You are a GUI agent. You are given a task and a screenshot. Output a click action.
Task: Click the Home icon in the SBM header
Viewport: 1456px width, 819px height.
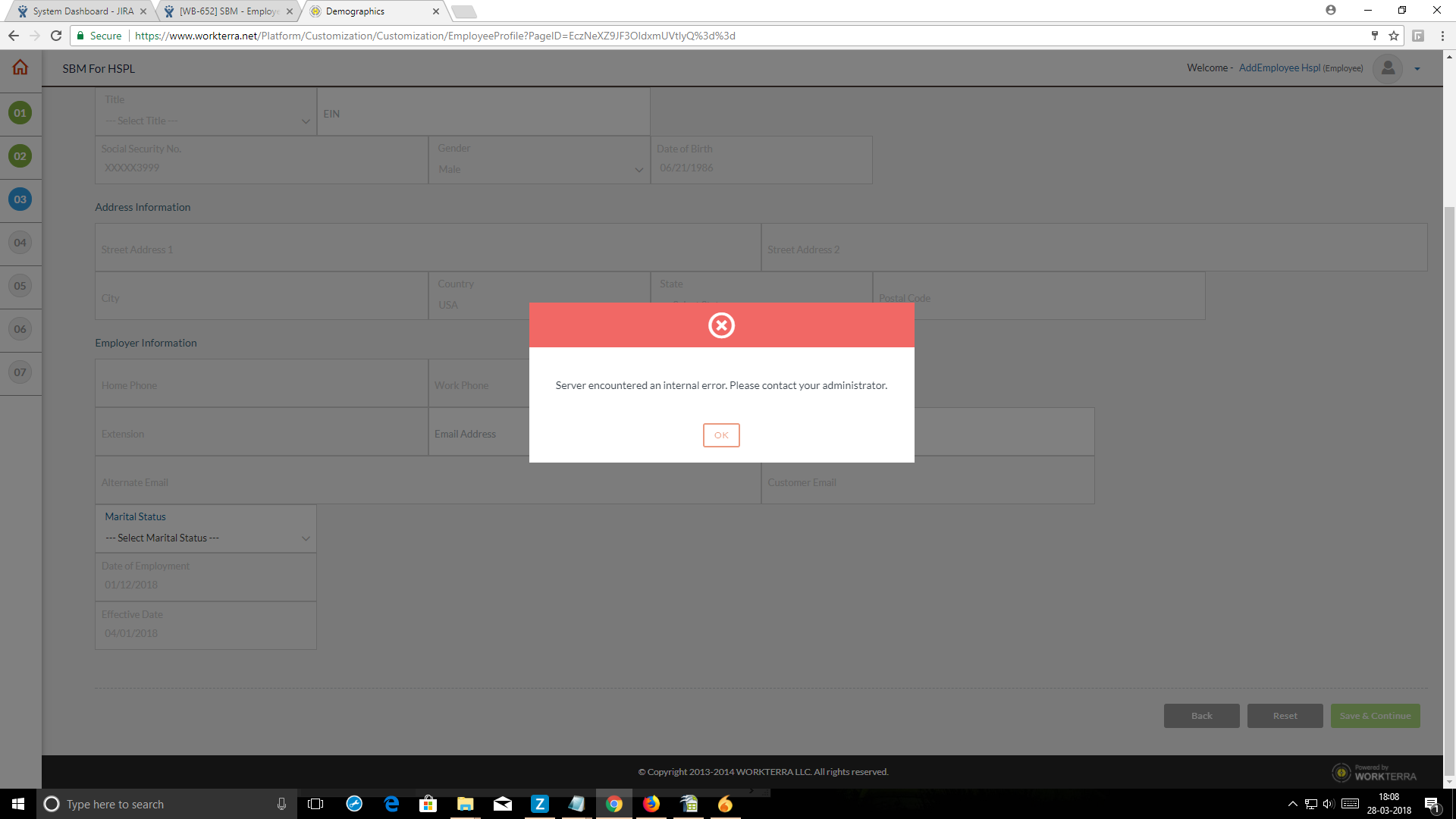click(x=19, y=67)
